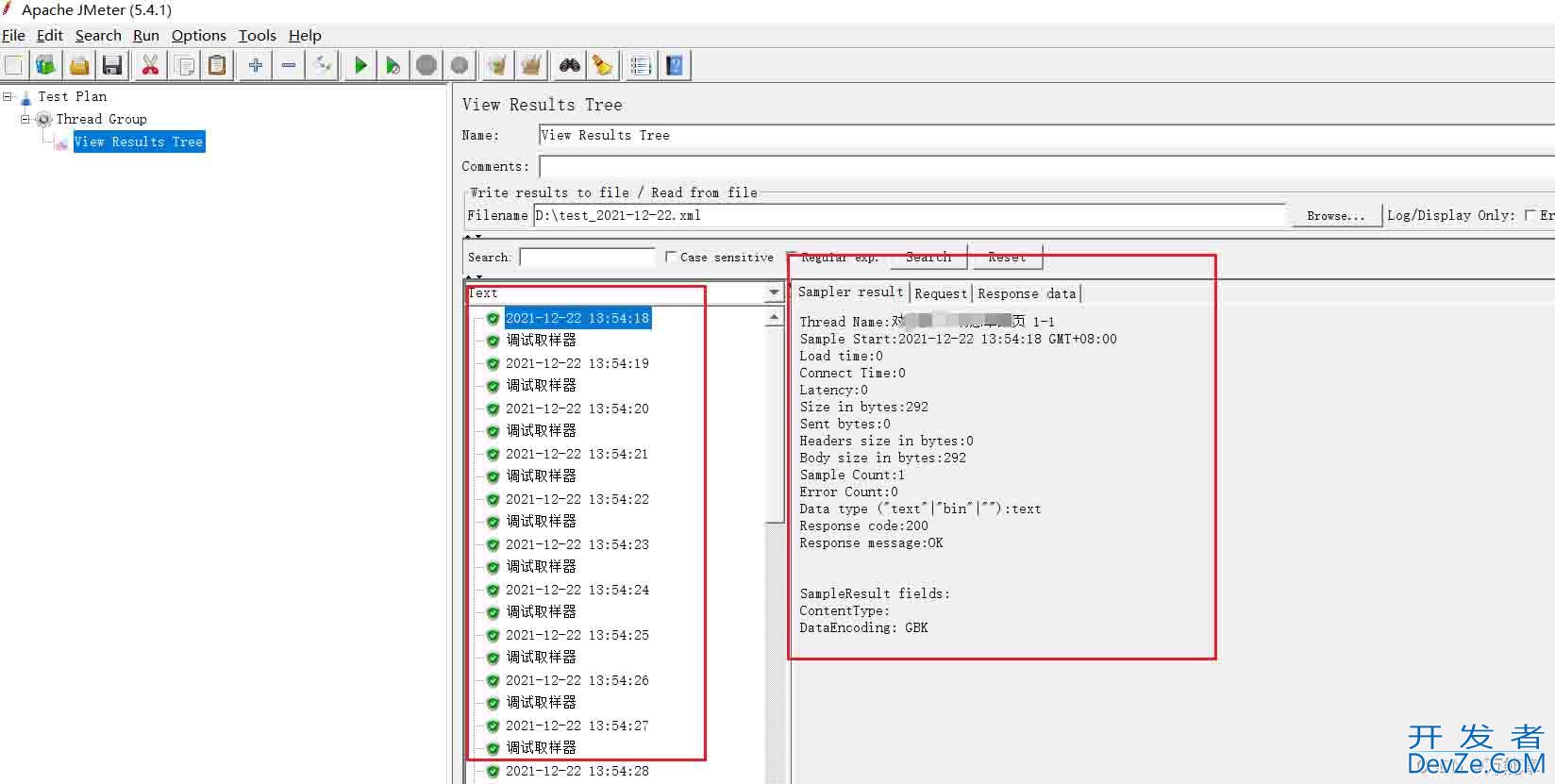
Task: Open the Help menu
Action: tap(305, 35)
